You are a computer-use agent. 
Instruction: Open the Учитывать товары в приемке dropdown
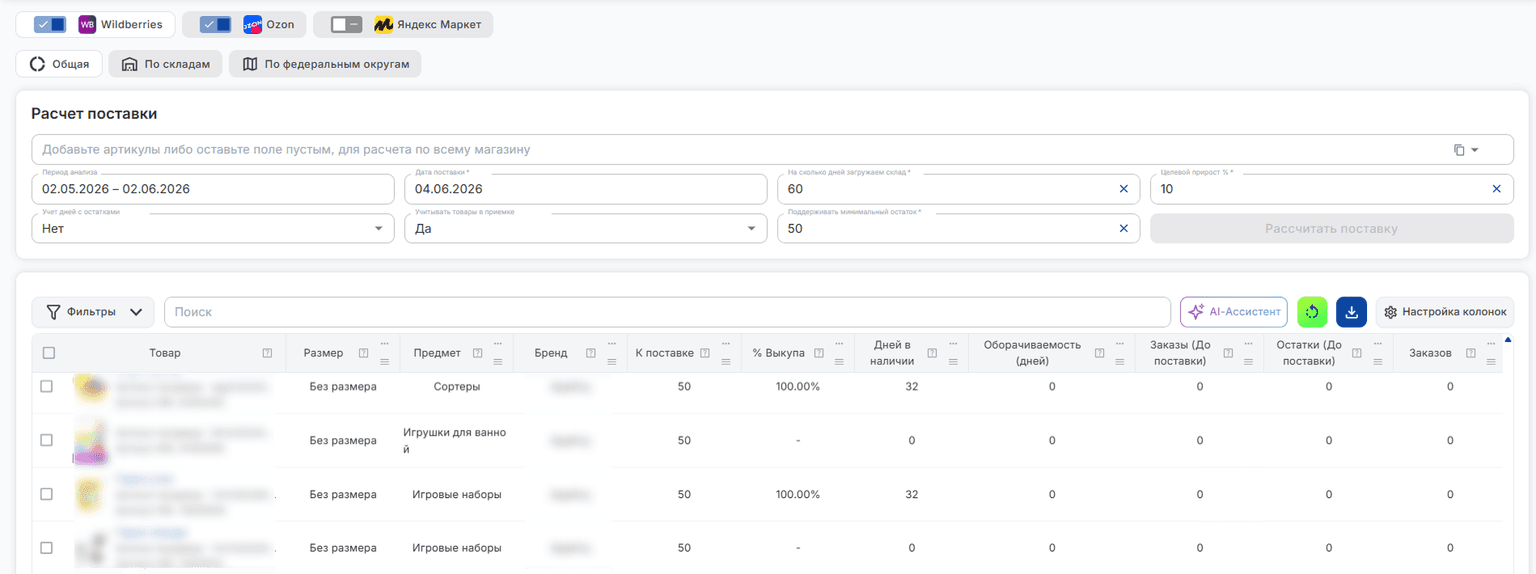586,229
